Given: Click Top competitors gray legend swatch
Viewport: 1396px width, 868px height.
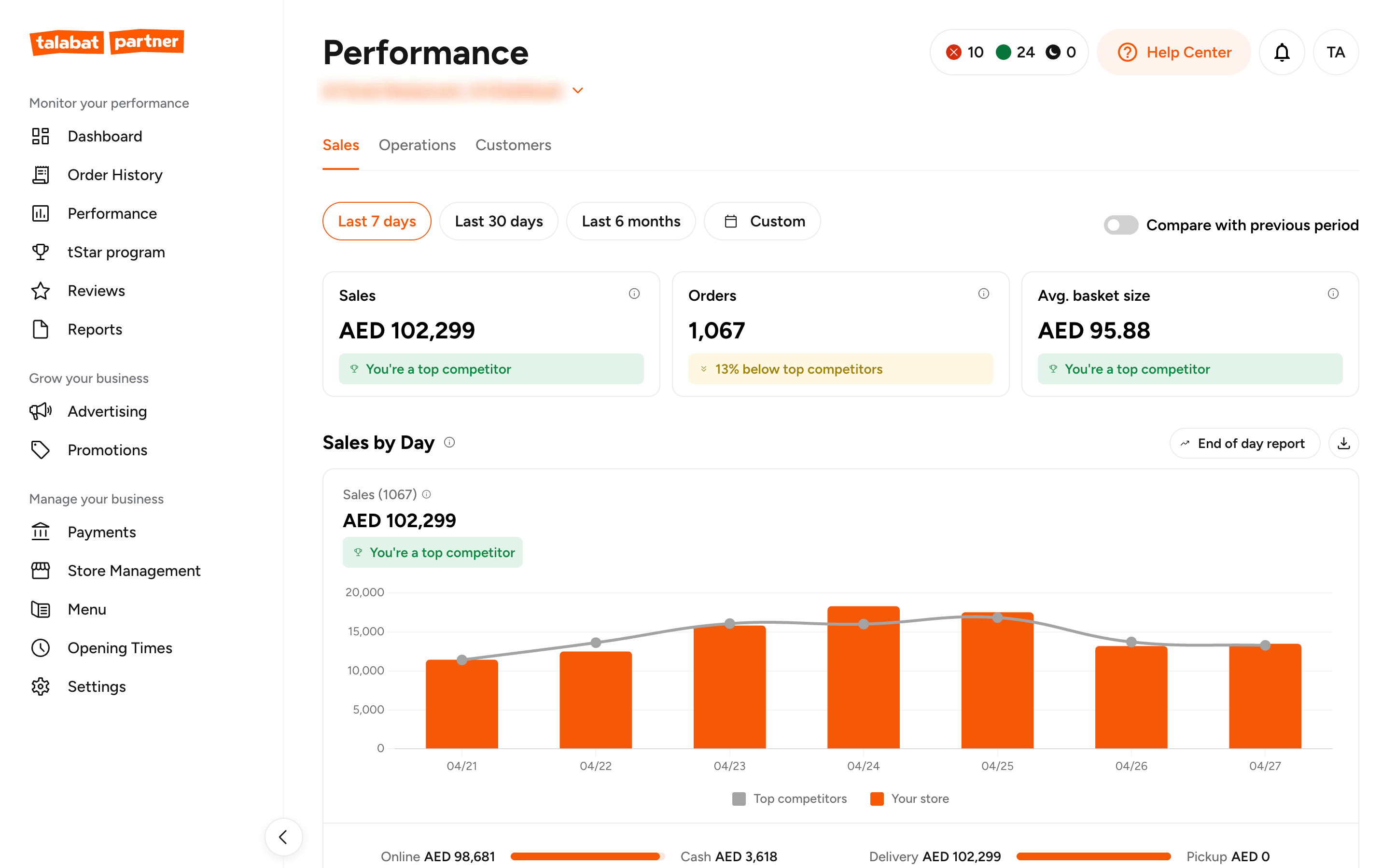Looking at the screenshot, I should [739, 798].
